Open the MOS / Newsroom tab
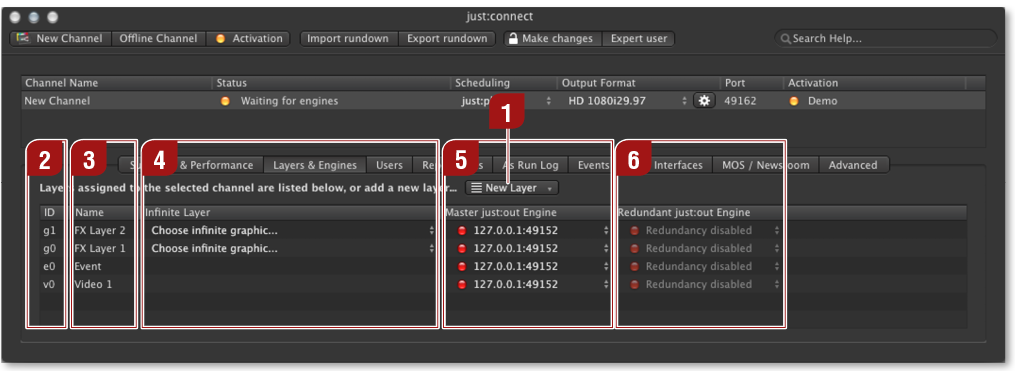 point(766,165)
